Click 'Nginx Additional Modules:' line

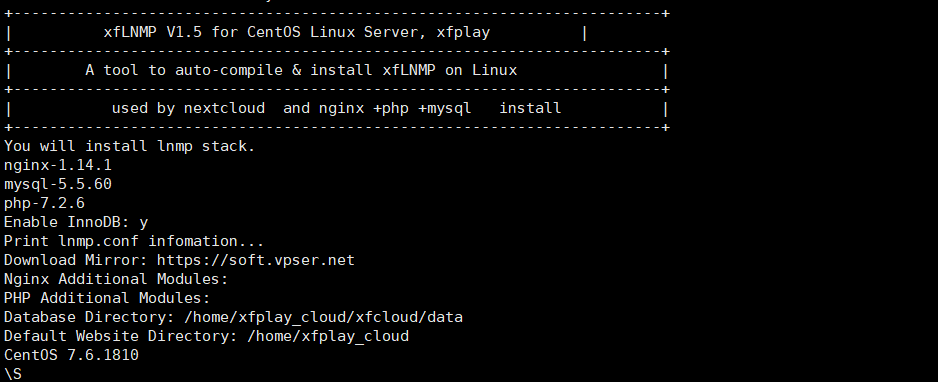(116, 279)
